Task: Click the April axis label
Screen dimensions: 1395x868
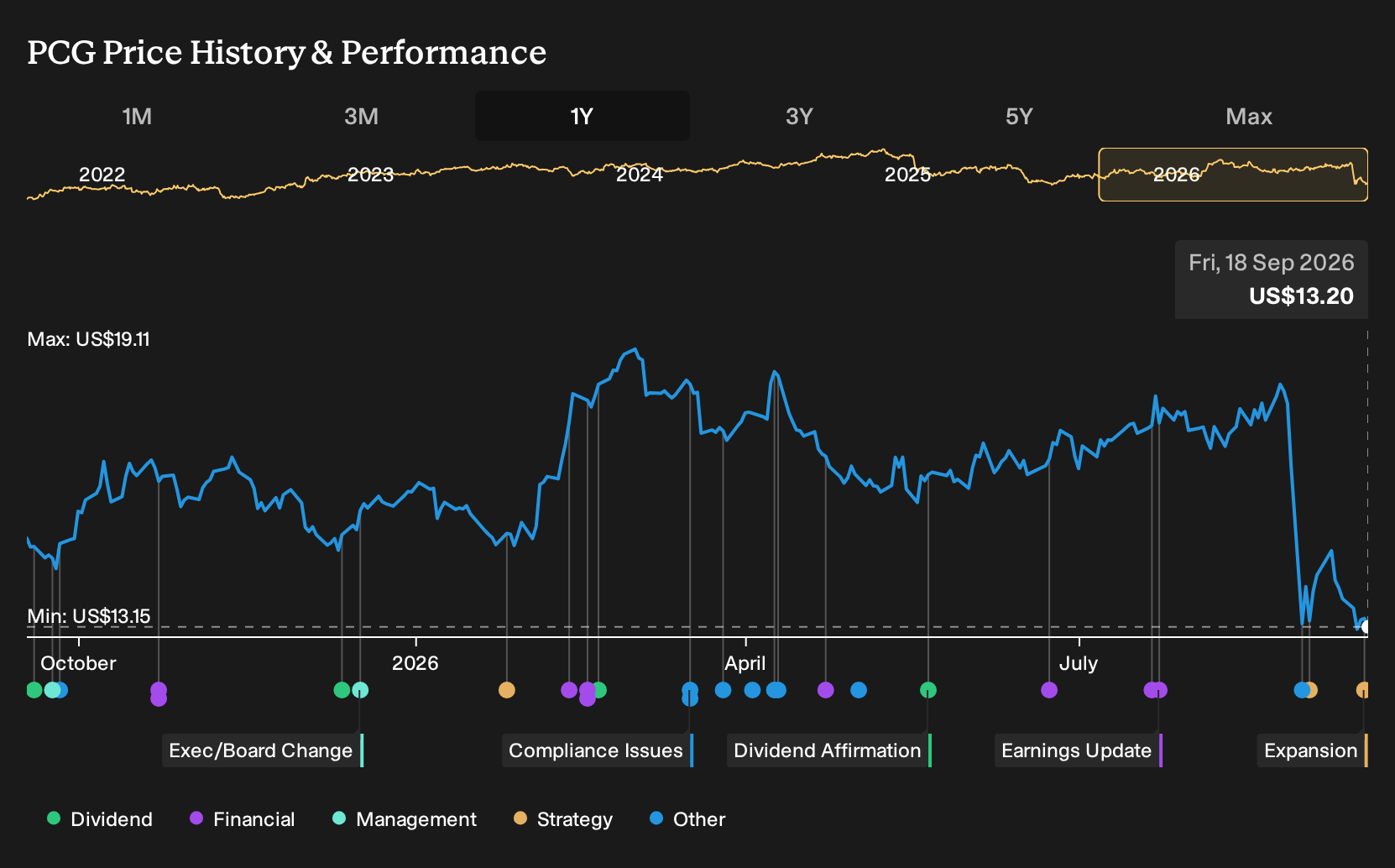Action: 745,663
